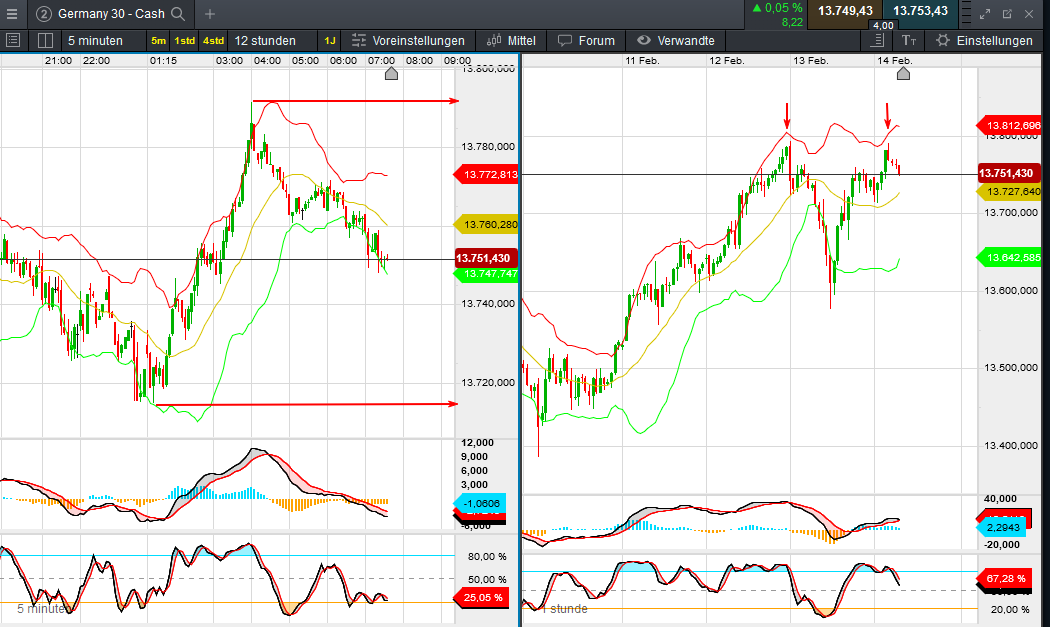Image resolution: width=1050 pixels, height=627 pixels.
Task: Click the 0,05 % change indicator
Action: click(776, 8)
